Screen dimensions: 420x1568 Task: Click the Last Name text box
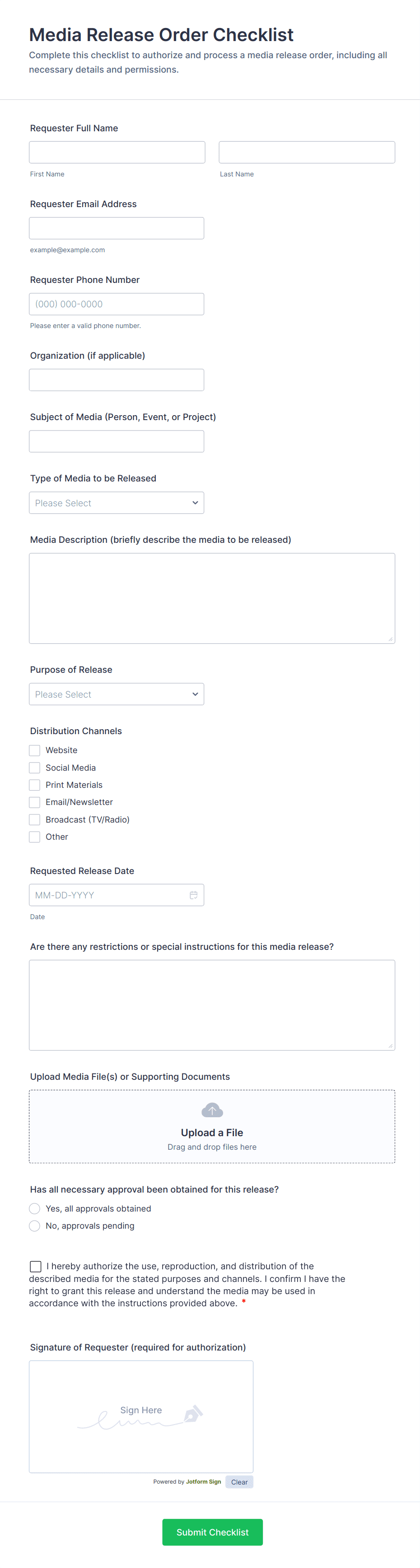(x=307, y=152)
